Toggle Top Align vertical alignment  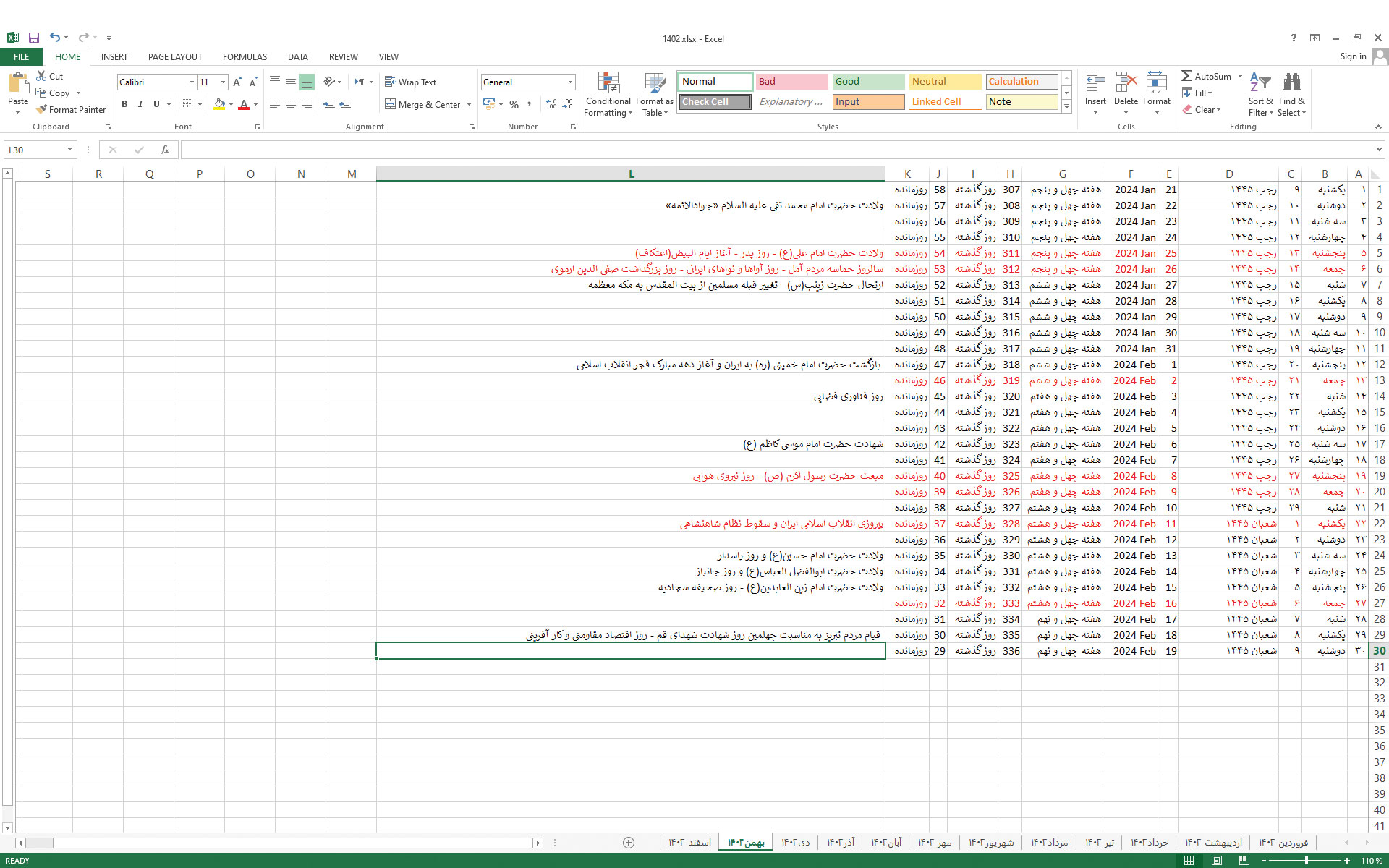tap(274, 82)
